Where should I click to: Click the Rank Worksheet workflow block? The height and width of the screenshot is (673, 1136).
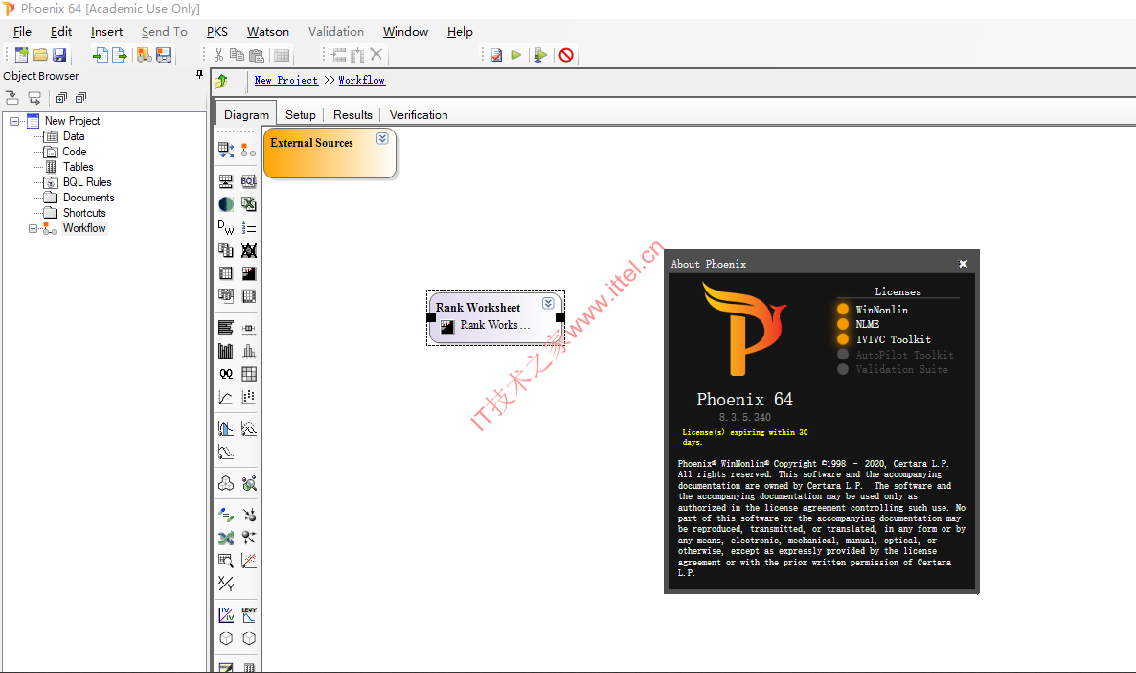click(496, 317)
